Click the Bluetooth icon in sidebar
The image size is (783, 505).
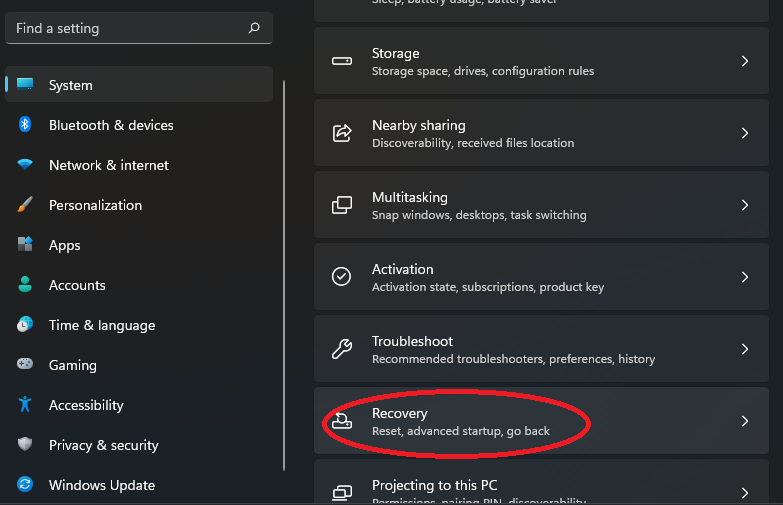[24, 124]
